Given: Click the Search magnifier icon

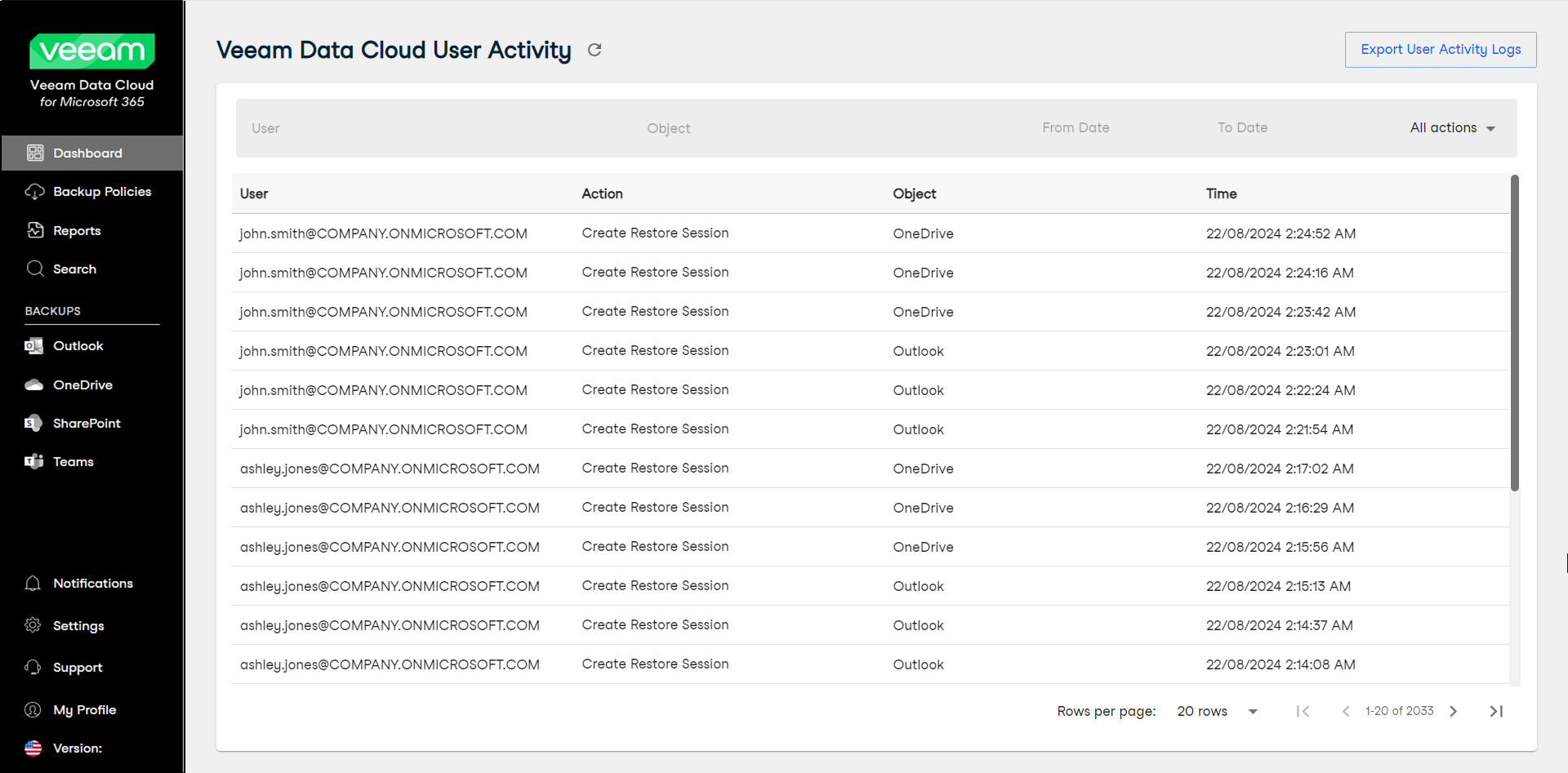Looking at the screenshot, I should tap(35, 269).
